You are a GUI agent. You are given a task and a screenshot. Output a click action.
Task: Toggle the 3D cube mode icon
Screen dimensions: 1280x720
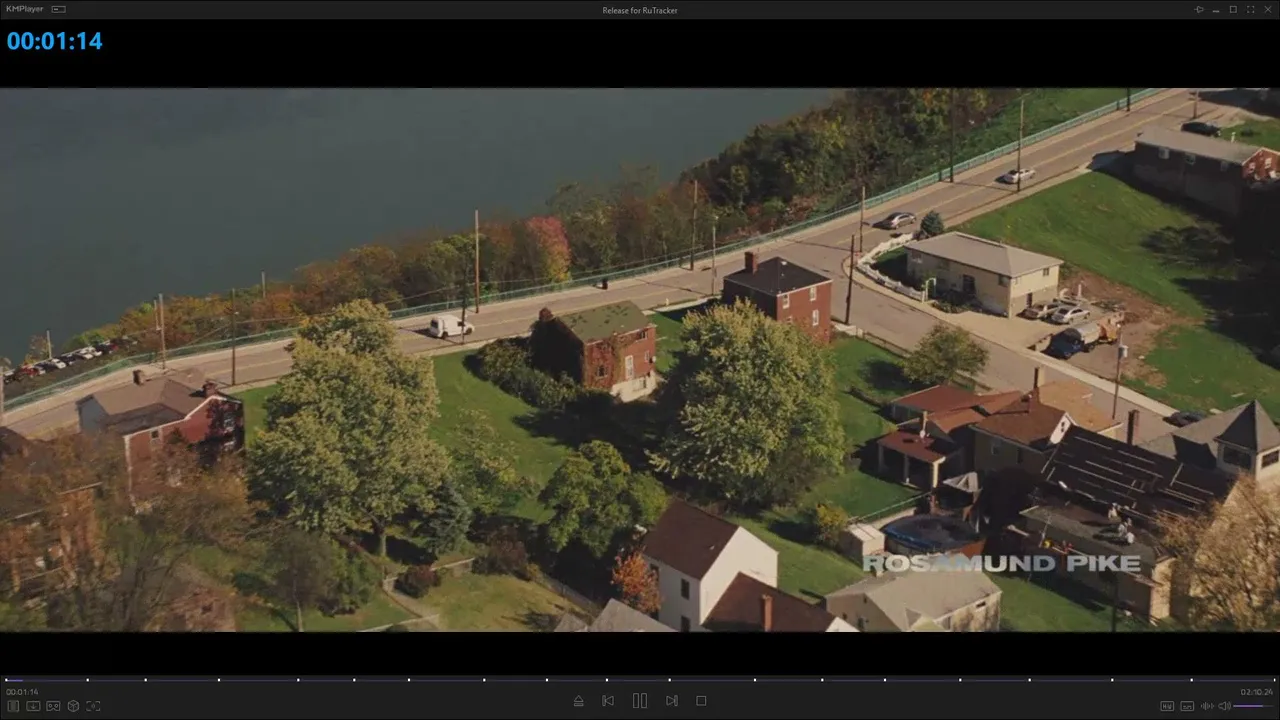[73, 706]
